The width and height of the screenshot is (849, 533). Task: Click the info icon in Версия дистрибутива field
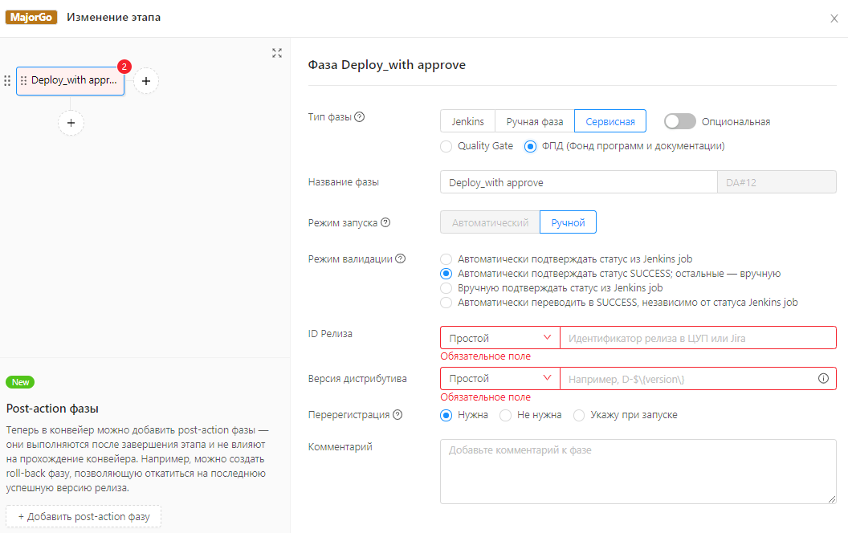click(824, 379)
